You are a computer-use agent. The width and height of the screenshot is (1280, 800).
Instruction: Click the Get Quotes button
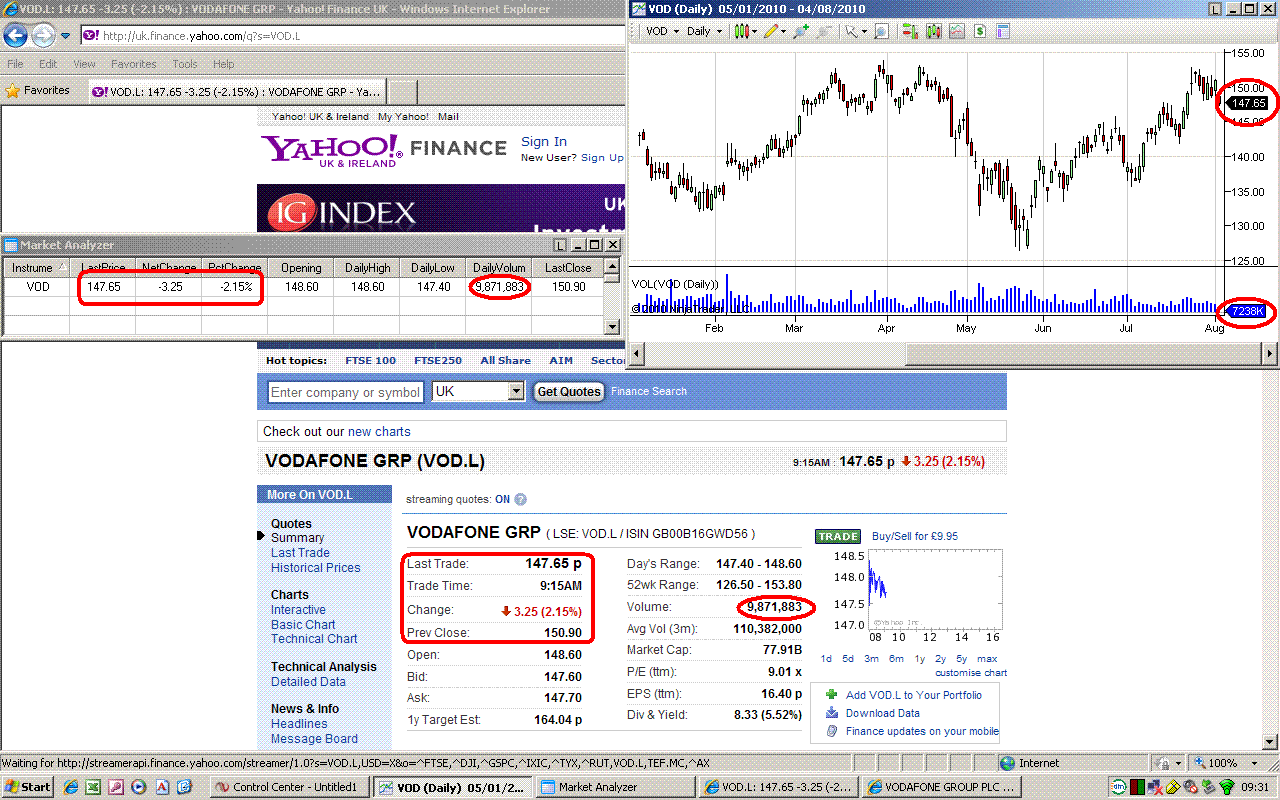coord(568,392)
